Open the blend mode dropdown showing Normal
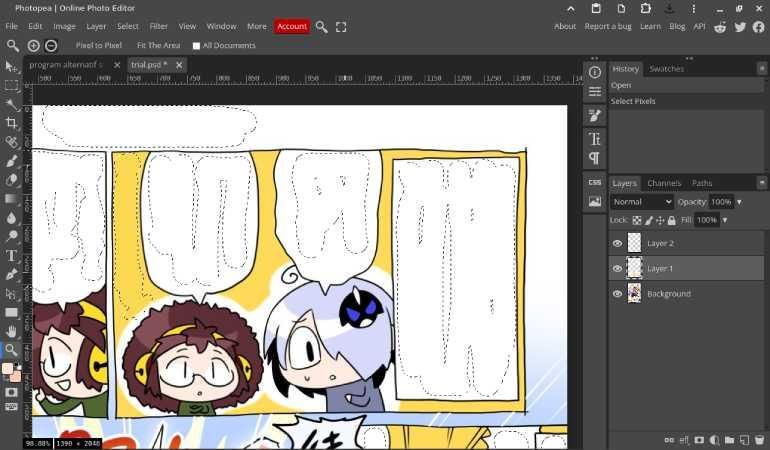This screenshot has height=450, width=770. pyautogui.click(x=642, y=202)
